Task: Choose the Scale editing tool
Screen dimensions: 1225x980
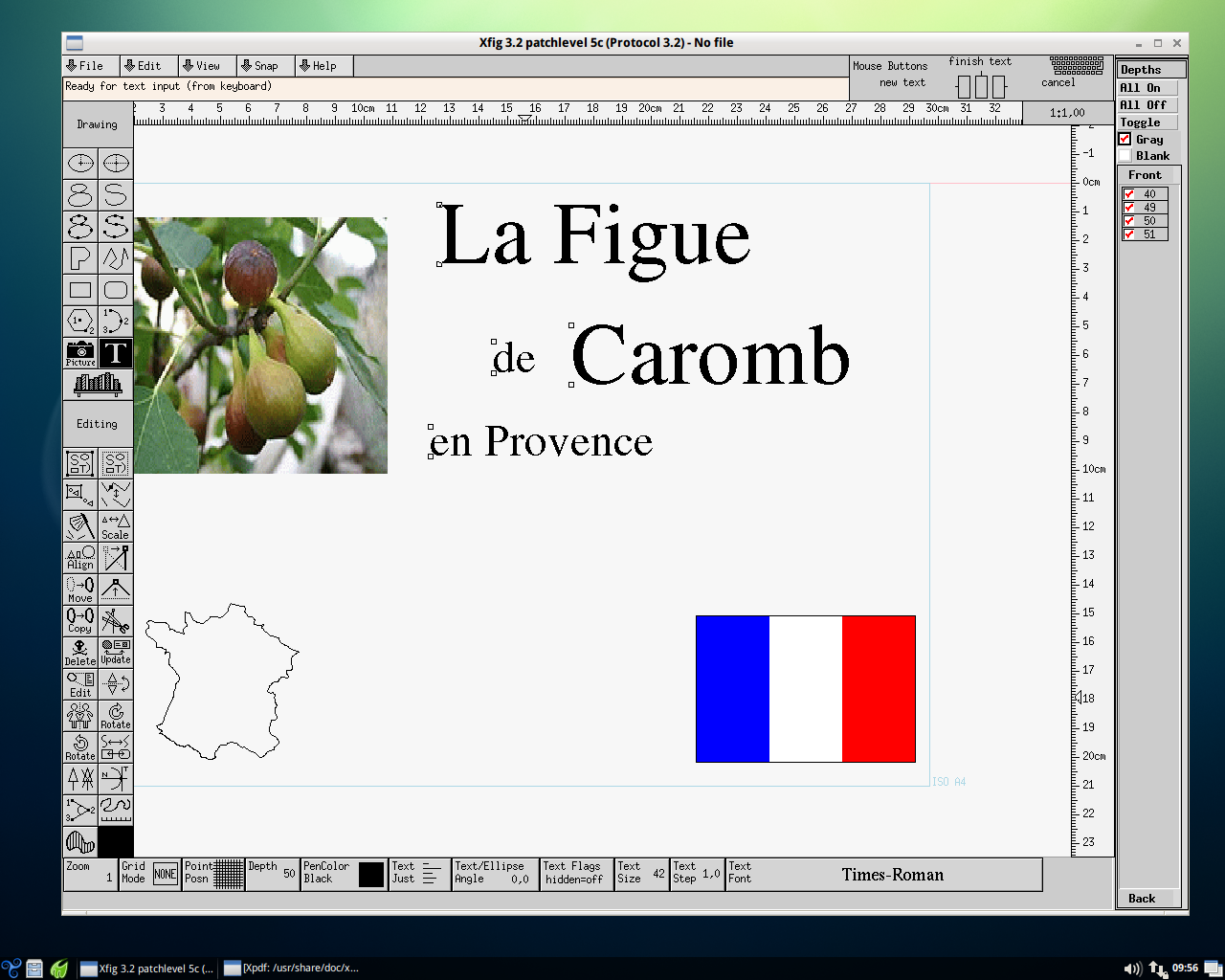Action: click(116, 525)
